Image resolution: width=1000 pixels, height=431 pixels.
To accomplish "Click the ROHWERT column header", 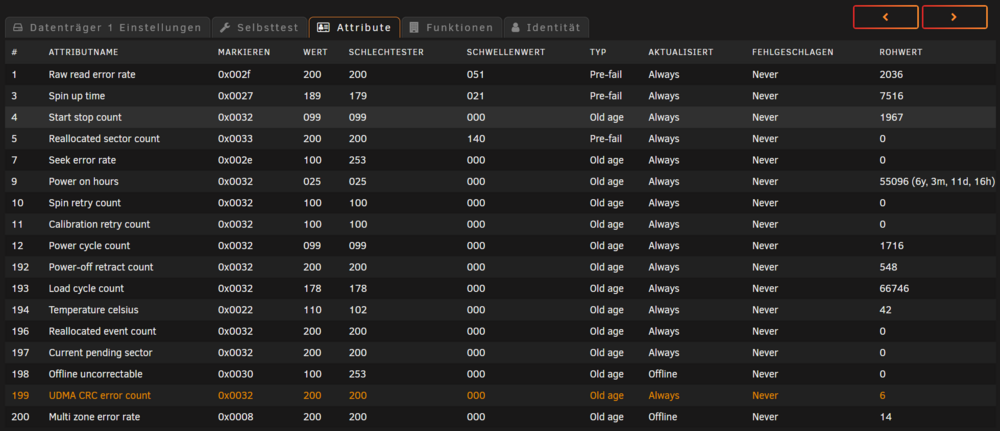I will tap(901, 52).
